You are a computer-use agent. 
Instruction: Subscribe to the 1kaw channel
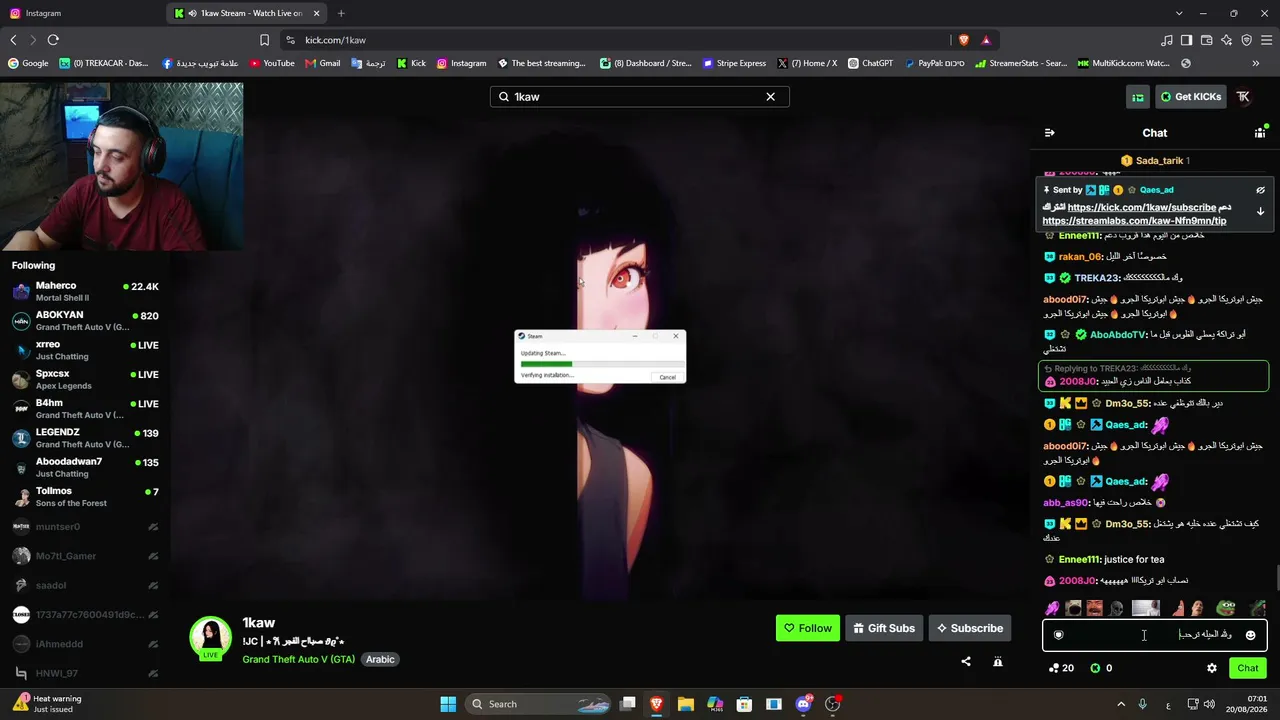969,628
